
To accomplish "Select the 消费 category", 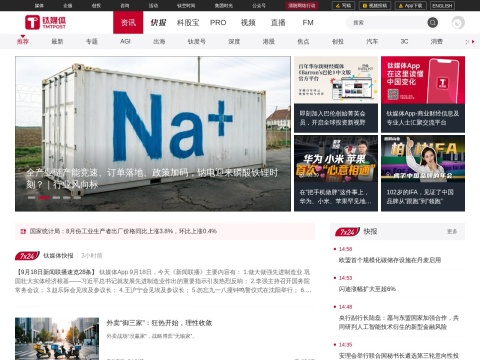I will click(x=437, y=41).
